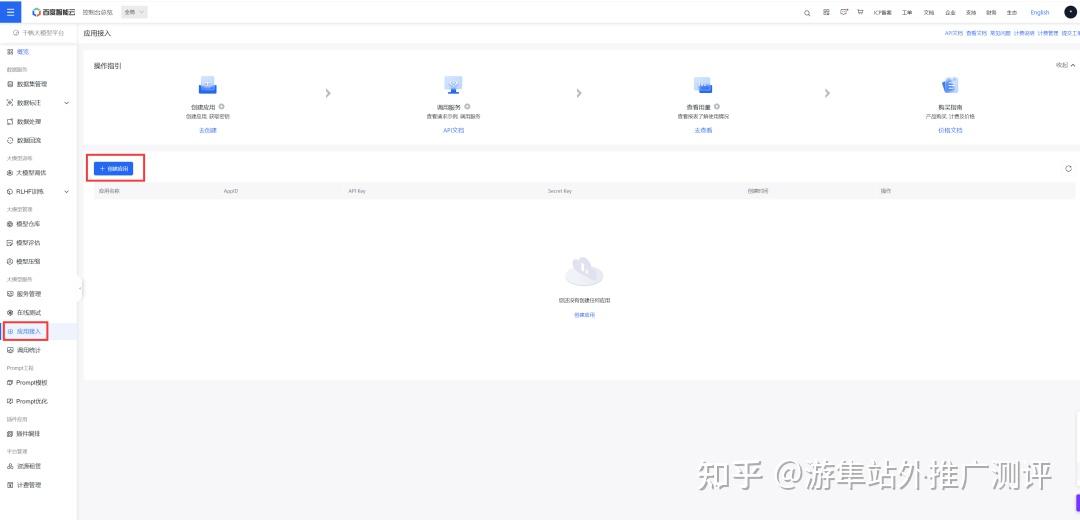1080x520 pixels.
Task: Expand the RLHF训练 submenu chevron
Action: point(67,191)
